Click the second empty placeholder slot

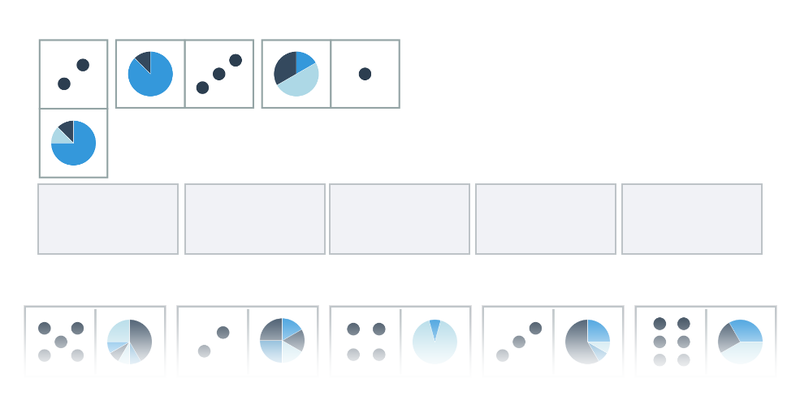(255, 219)
